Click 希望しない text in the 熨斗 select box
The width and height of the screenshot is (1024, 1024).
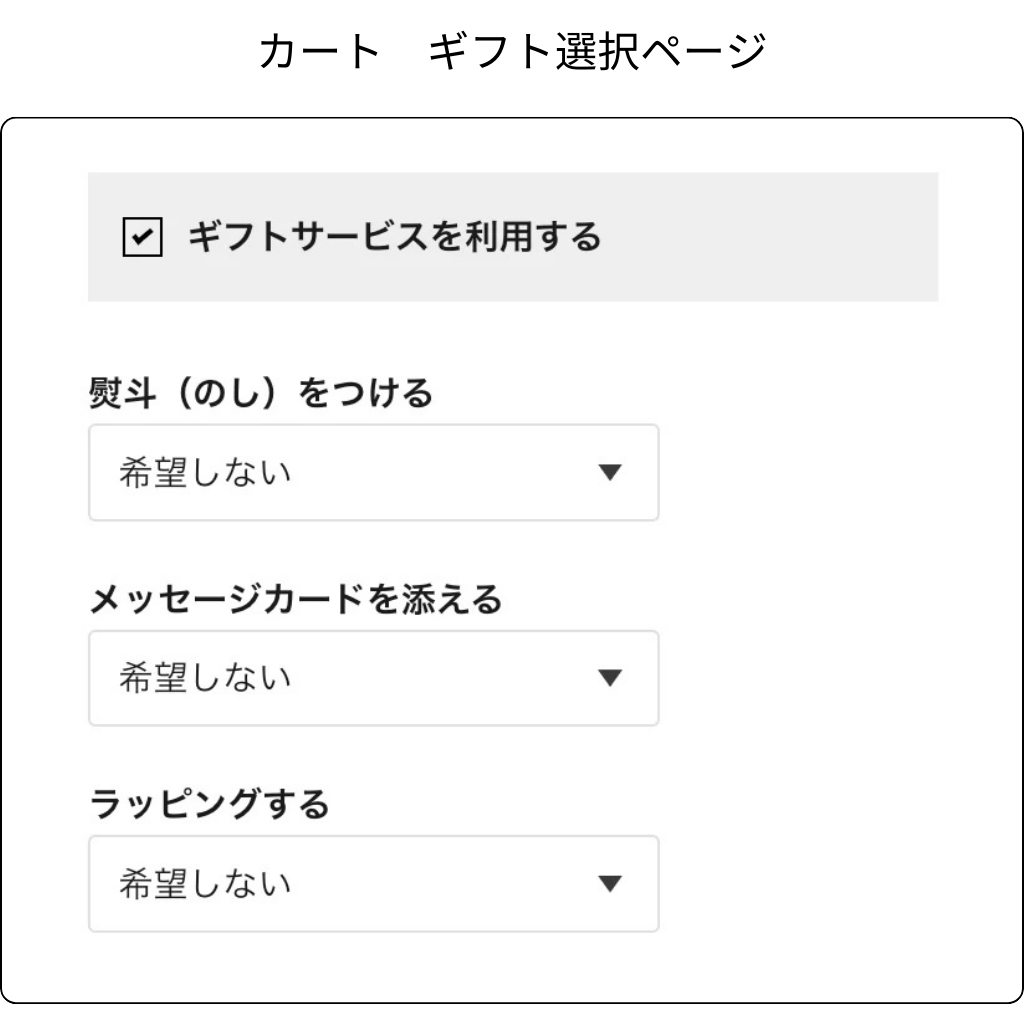coord(205,473)
